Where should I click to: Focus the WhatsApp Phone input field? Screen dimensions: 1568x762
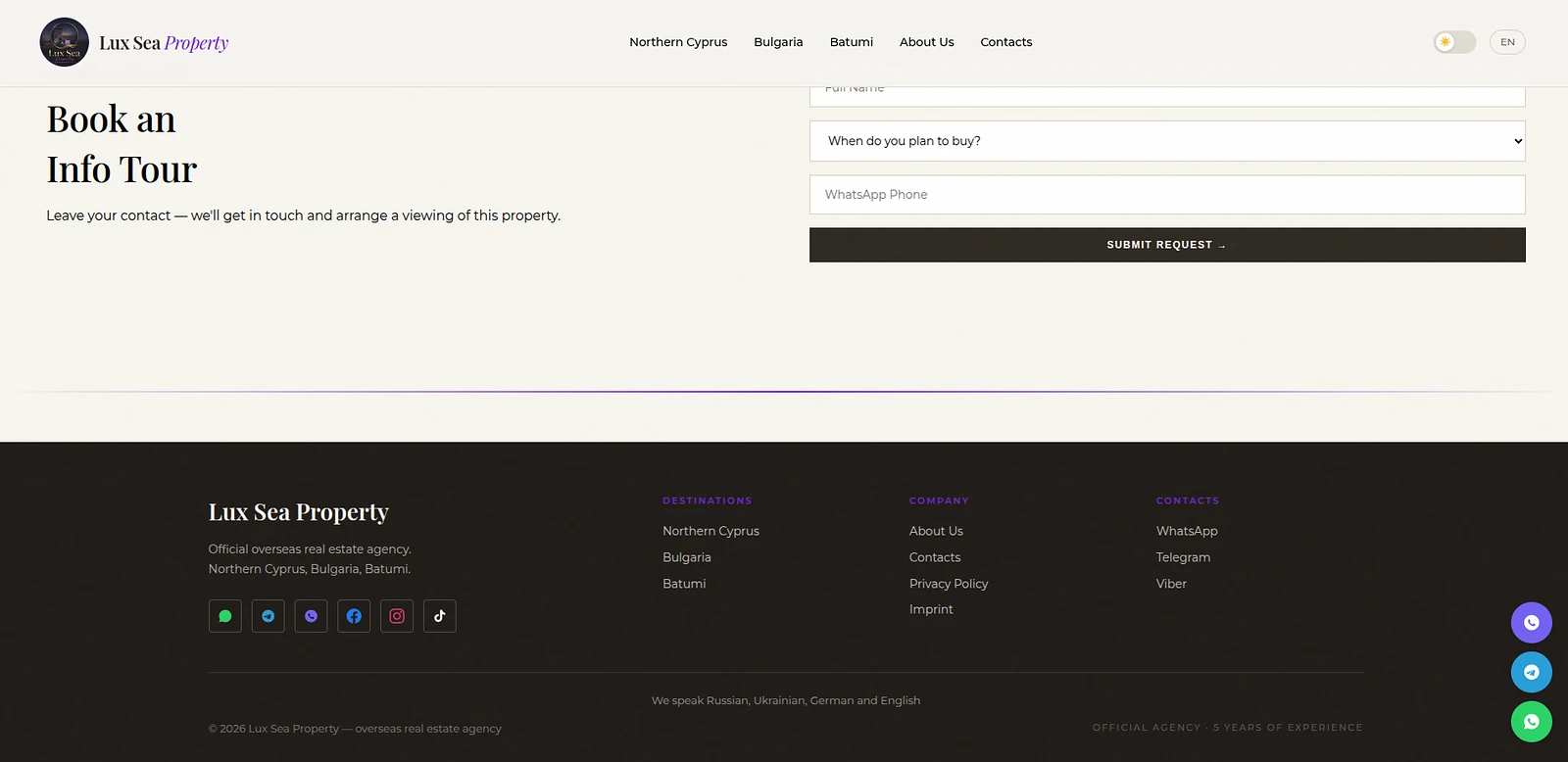[1167, 195]
